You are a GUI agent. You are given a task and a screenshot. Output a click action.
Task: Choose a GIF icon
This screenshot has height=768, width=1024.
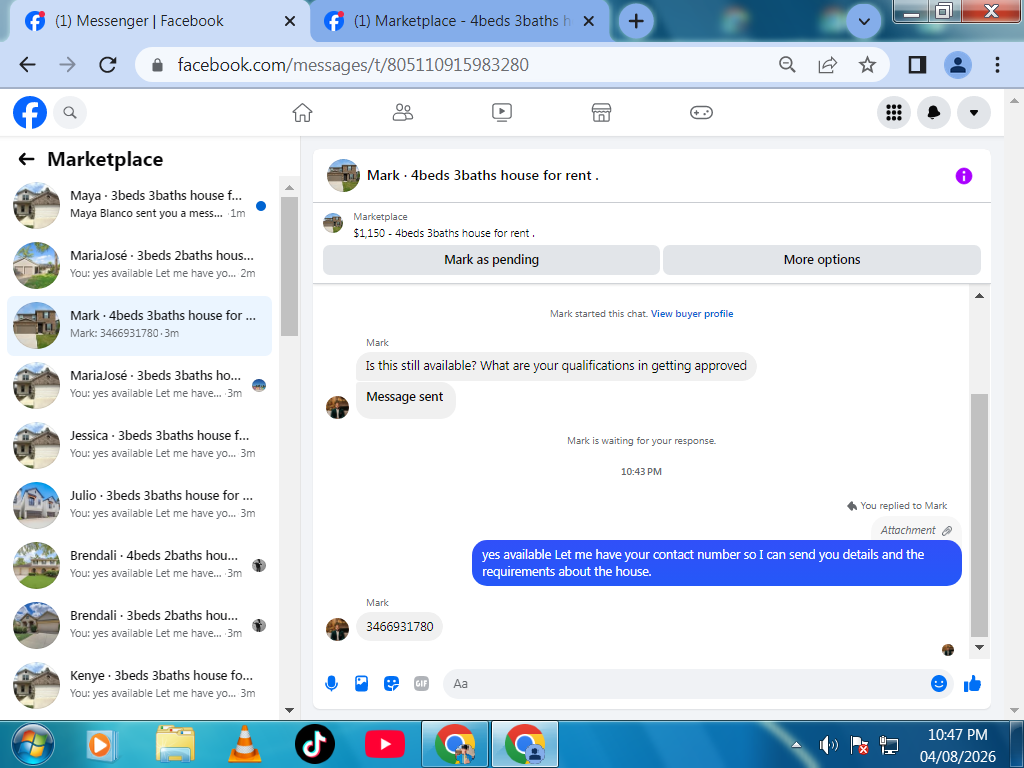421,684
